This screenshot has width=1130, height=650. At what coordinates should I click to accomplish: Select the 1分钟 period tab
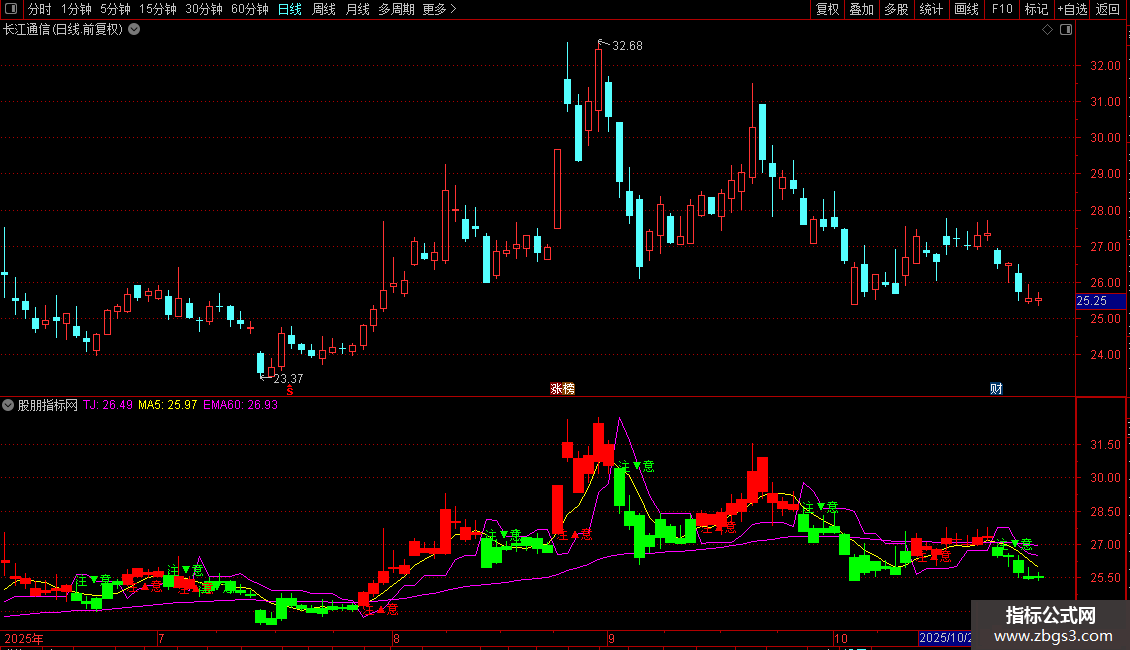(76, 9)
